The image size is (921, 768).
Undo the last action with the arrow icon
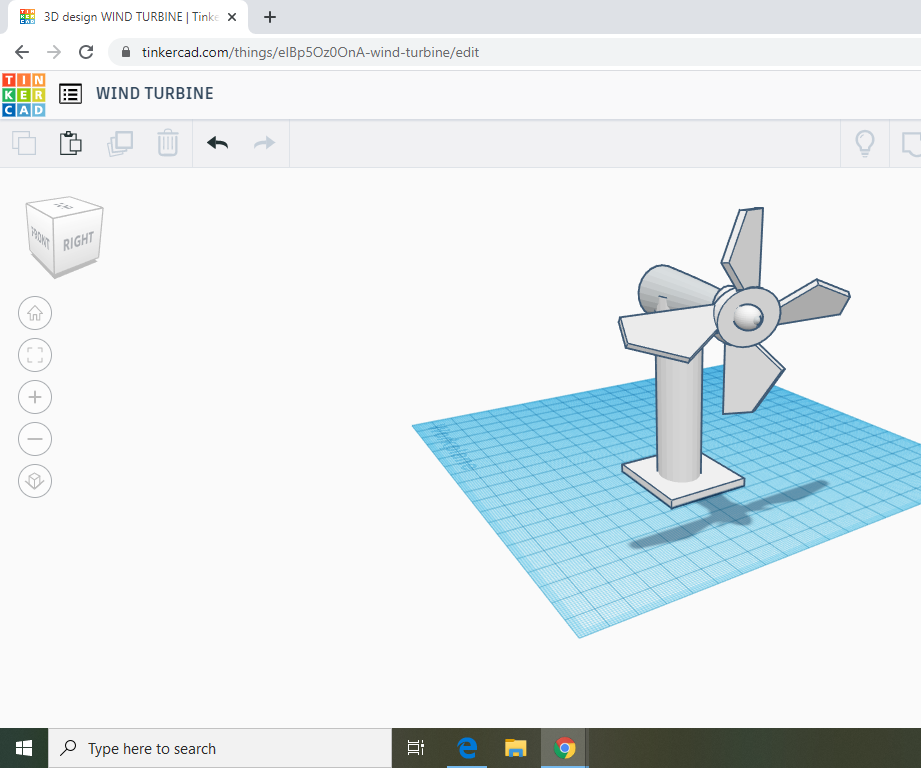(216, 143)
